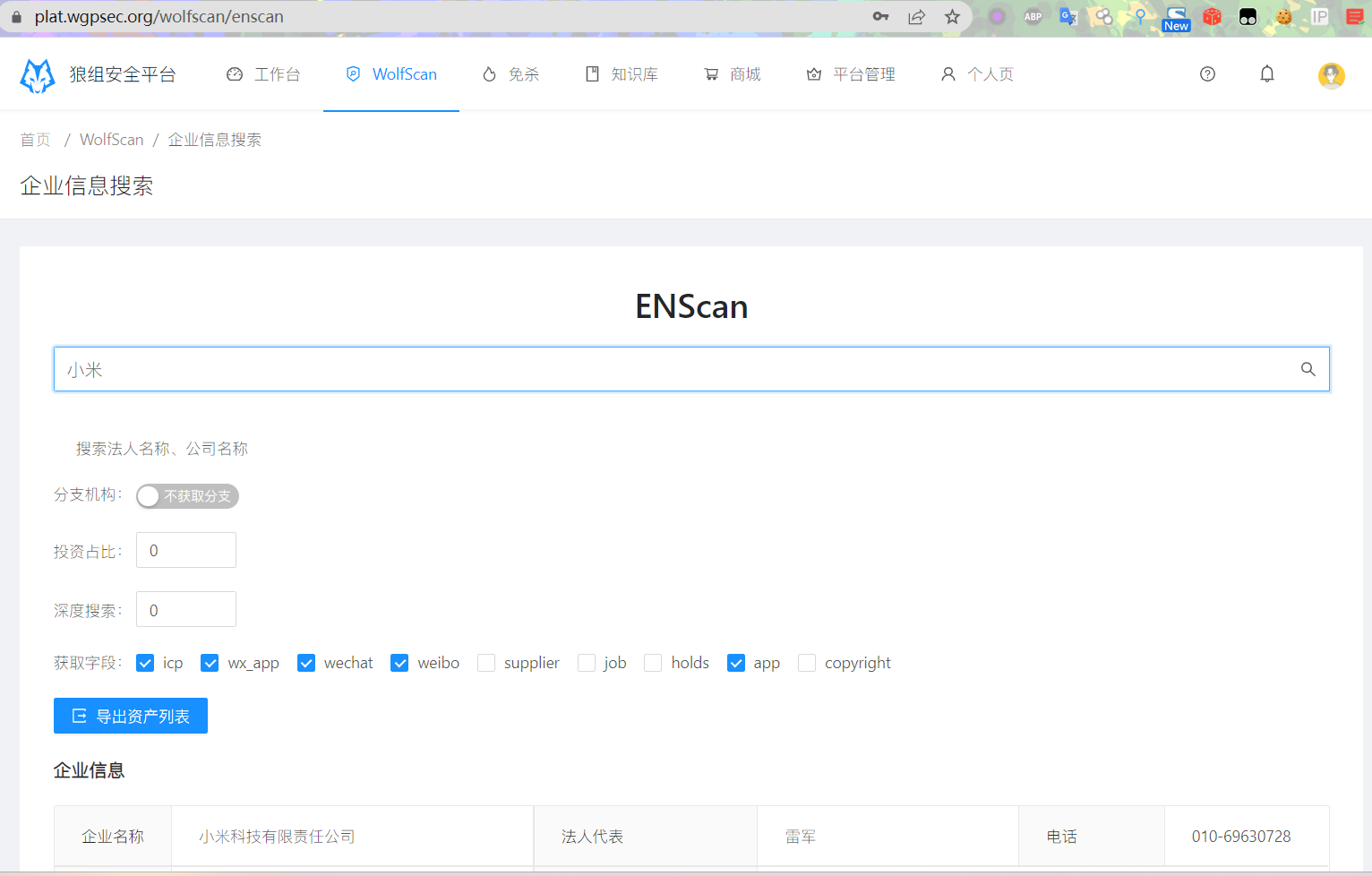This screenshot has height=876, width=1372.
Task: Open the Google Translate extension
Action: click(1068, 16)
